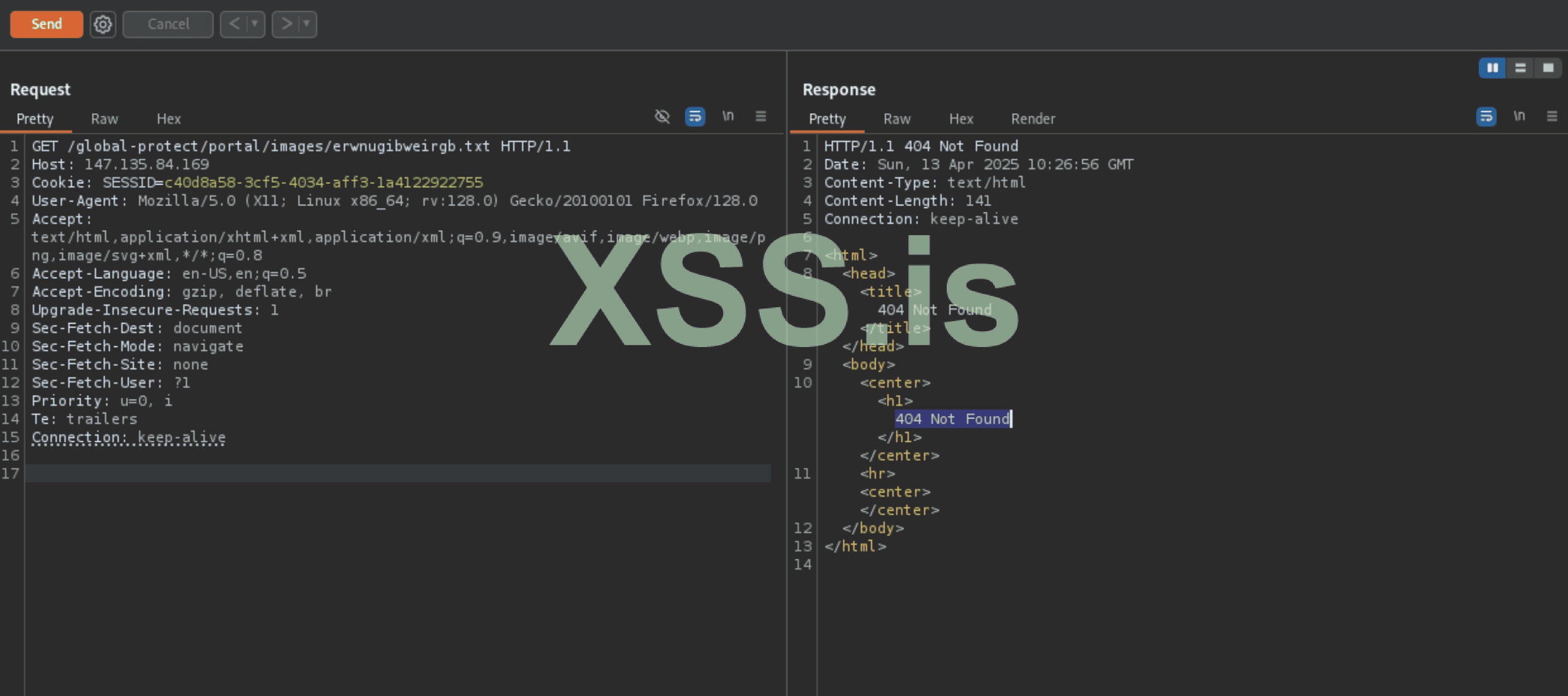Open Request panel hamburger options menu
The height and width of the screenshot is (696, 1568).
761,116
